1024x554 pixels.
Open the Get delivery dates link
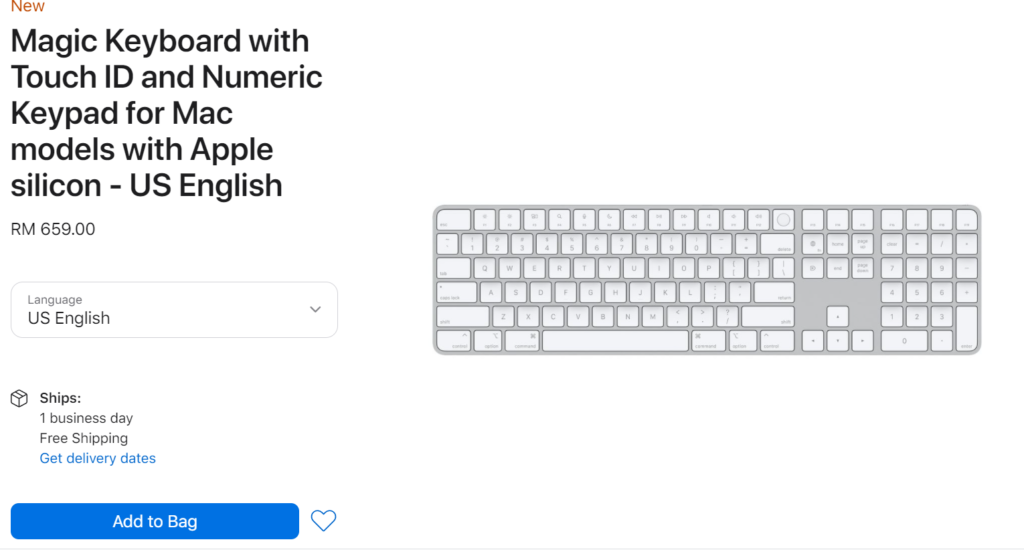point(98,458)
